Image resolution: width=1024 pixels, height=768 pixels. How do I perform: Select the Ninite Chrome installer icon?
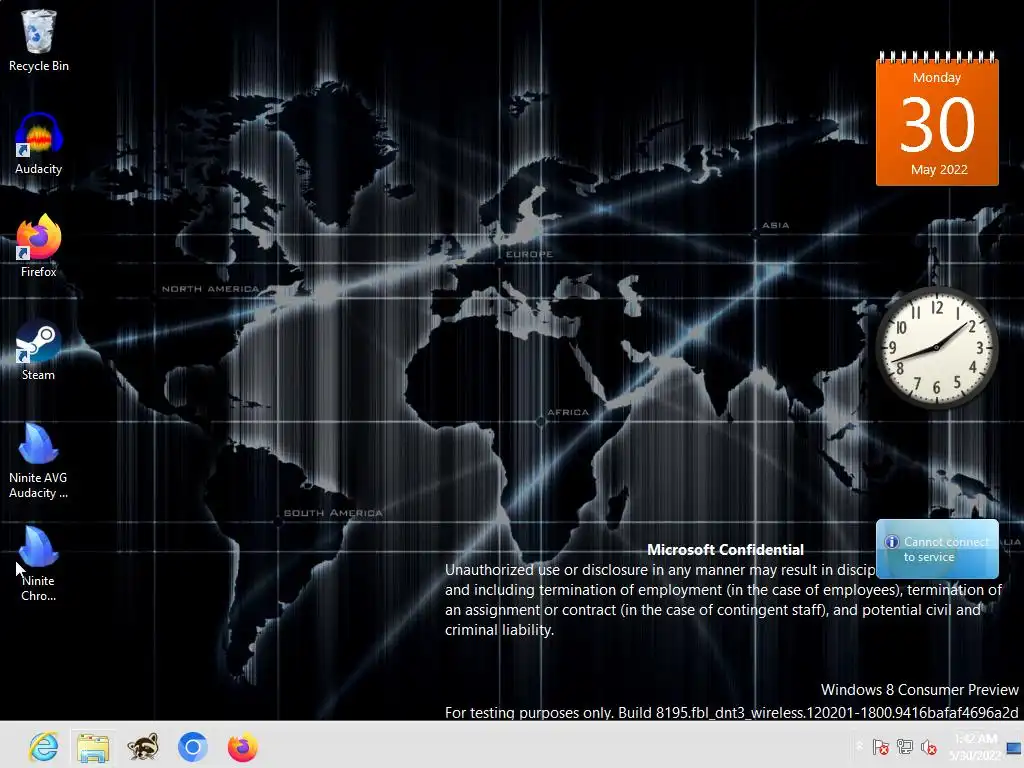39,564
